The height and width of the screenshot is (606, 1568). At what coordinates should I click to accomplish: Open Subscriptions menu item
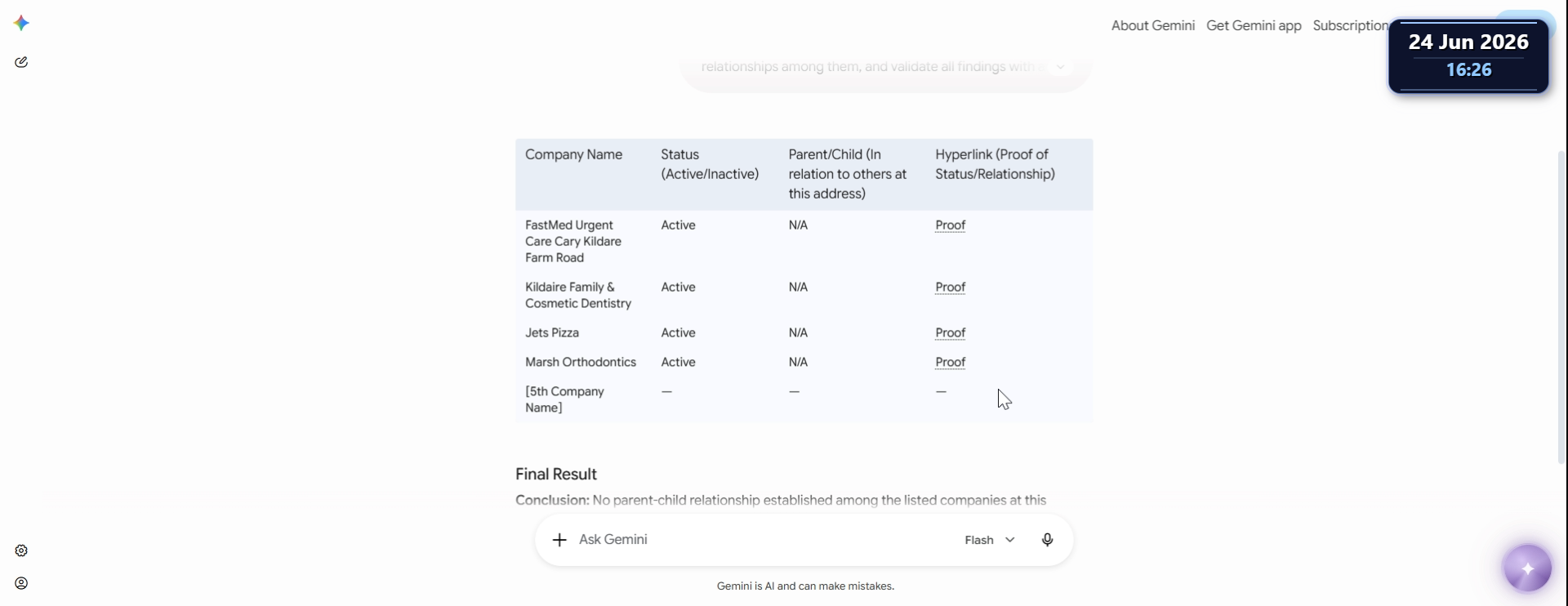(x=1351, y=25)
